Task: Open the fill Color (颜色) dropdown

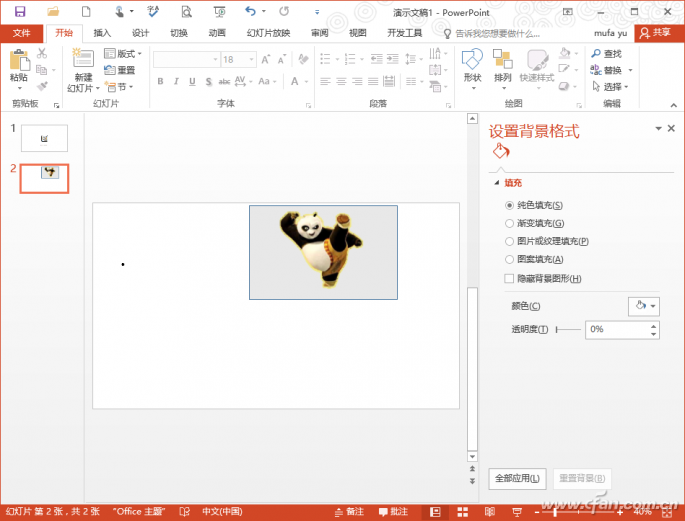Action: click(644, 306)
